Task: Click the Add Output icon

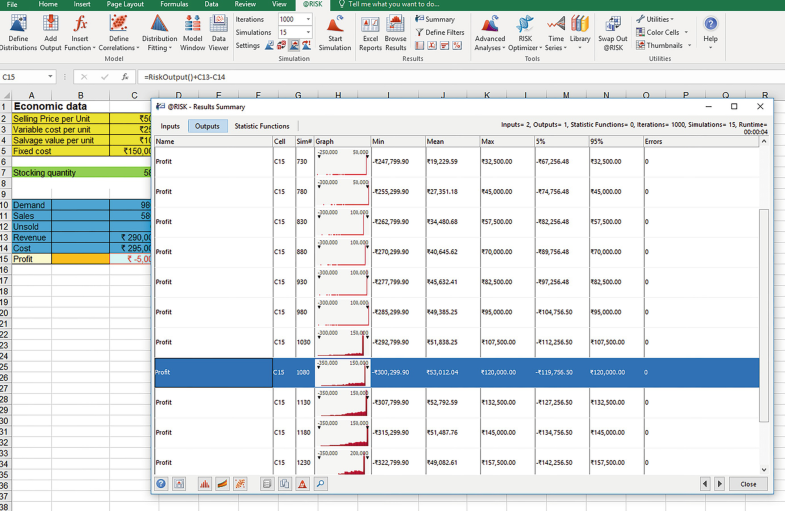Action: click(x=50, y=28)
